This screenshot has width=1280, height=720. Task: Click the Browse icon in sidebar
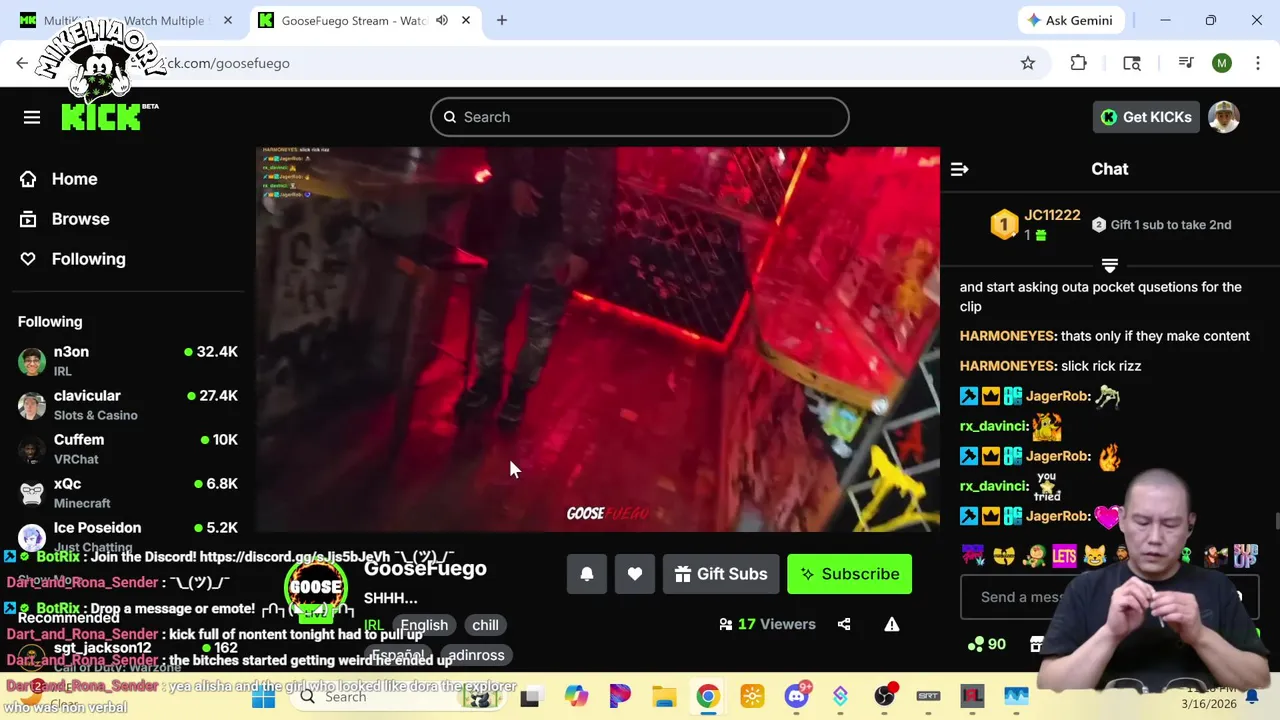pyautogui.click(x=28, y=219)
